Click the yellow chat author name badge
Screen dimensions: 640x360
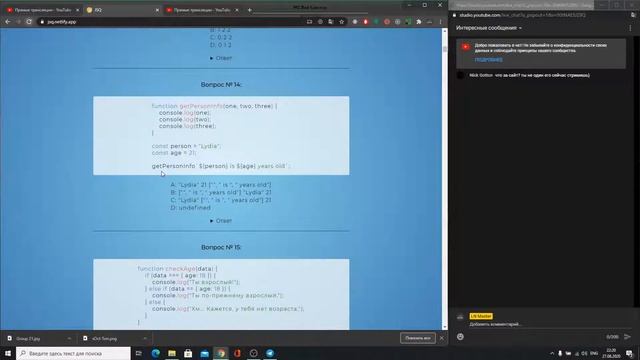pyautogui.click(x=481, y=316)
